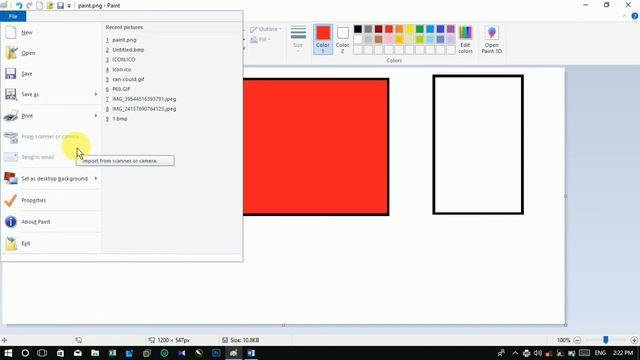Collapse the ribbon using the chevron
This screenshot has width=640, height=360.
(x=624, y=16)
